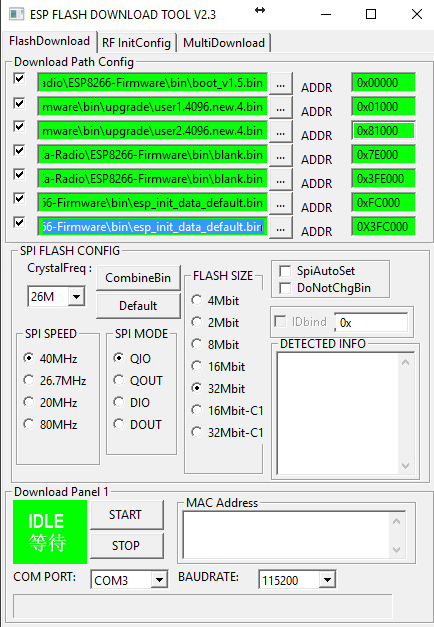
Task: Click browse button beside user2.4096.new.4.bin
Action: pos(281,132)
